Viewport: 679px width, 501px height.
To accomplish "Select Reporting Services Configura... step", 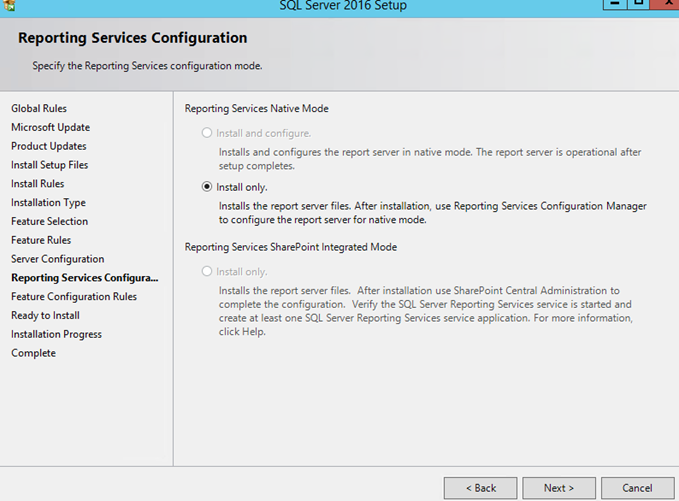I will coord(85,278).
